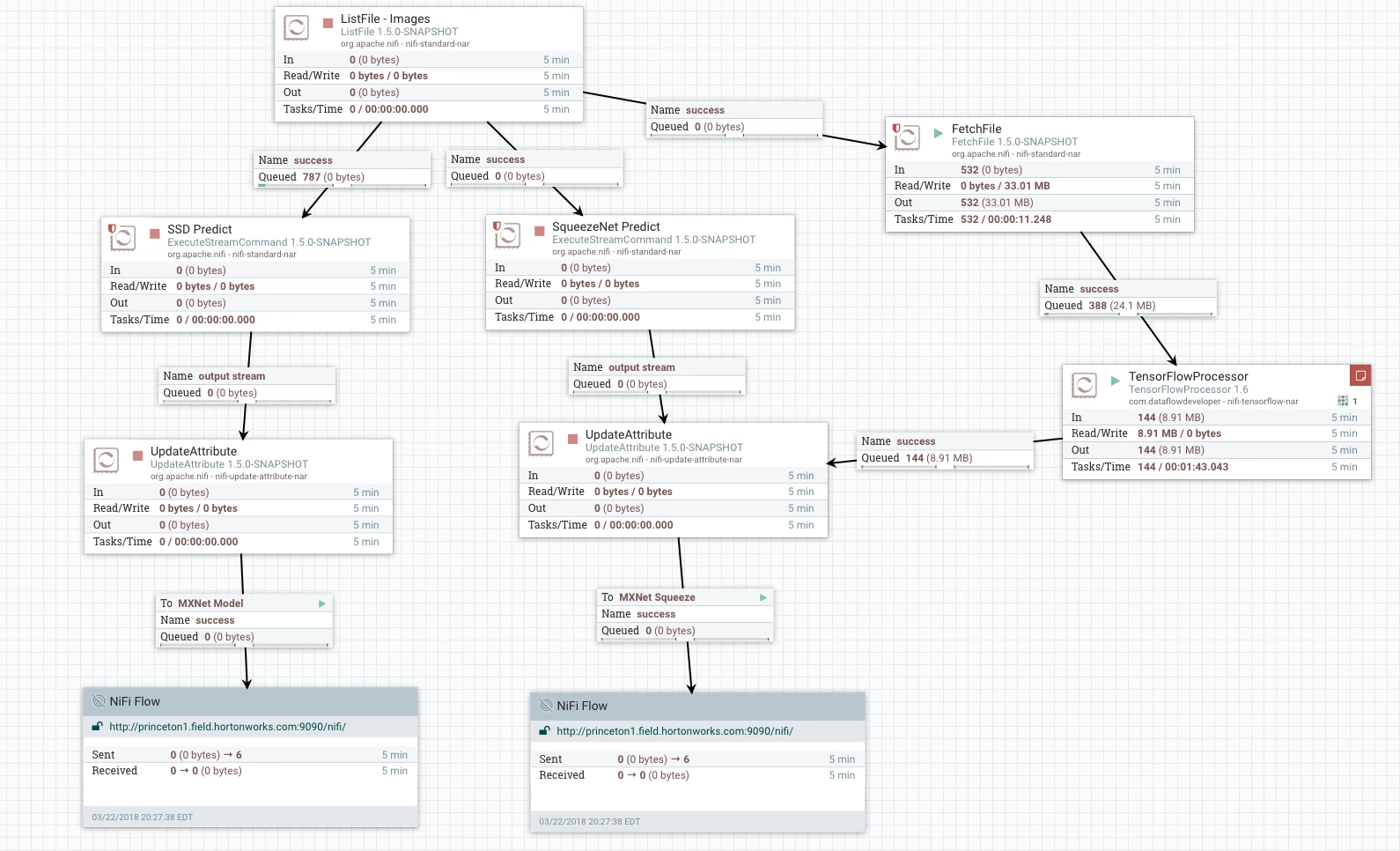
Task: Click the com.dataflowdeveloper - nifi-tensorflow-nar bundle text
Action: click(1213, 402)
